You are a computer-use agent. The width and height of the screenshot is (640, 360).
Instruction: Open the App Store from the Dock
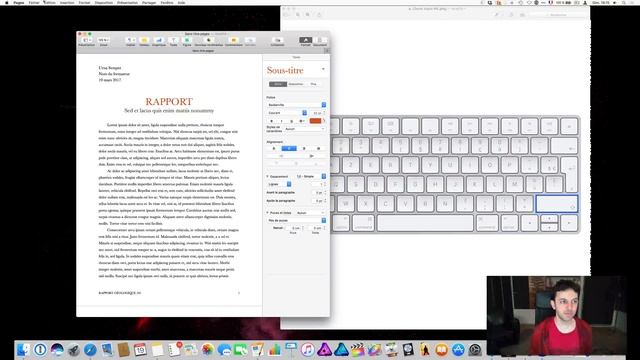[x=458, y=350]
